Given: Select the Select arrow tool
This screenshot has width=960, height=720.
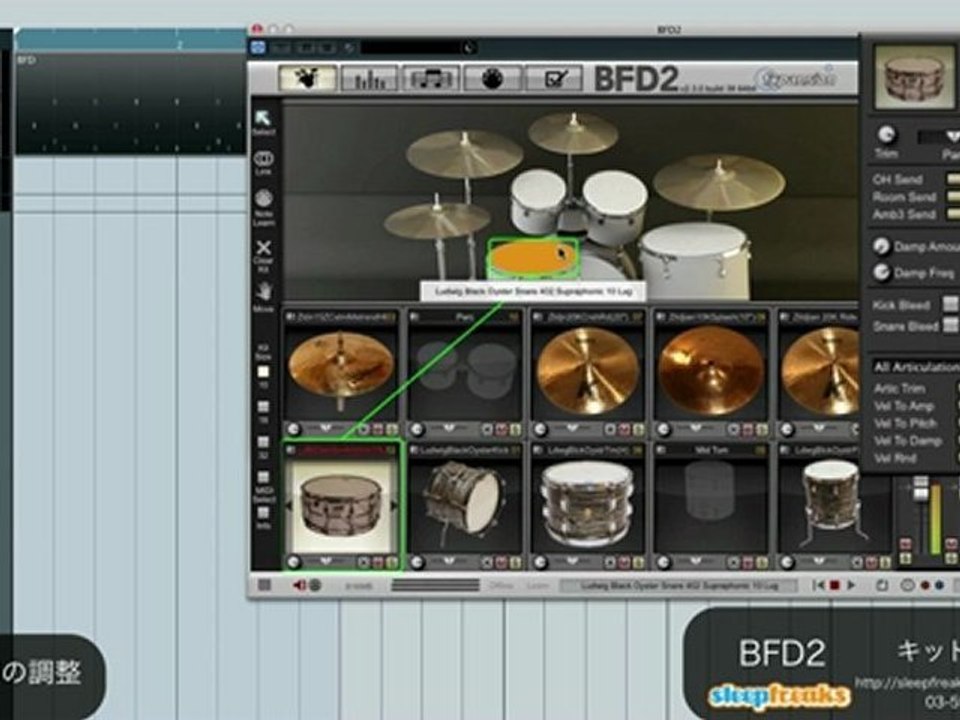Looking at the screenshot, I should 263,122.
